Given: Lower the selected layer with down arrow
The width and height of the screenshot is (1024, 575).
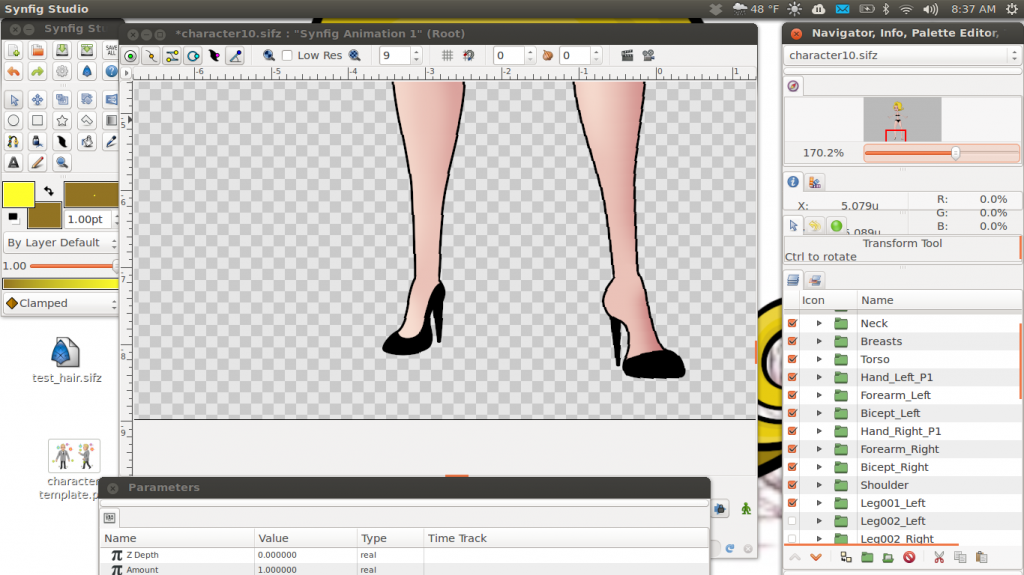Looking at the screenshot, I should click(816, 557).
